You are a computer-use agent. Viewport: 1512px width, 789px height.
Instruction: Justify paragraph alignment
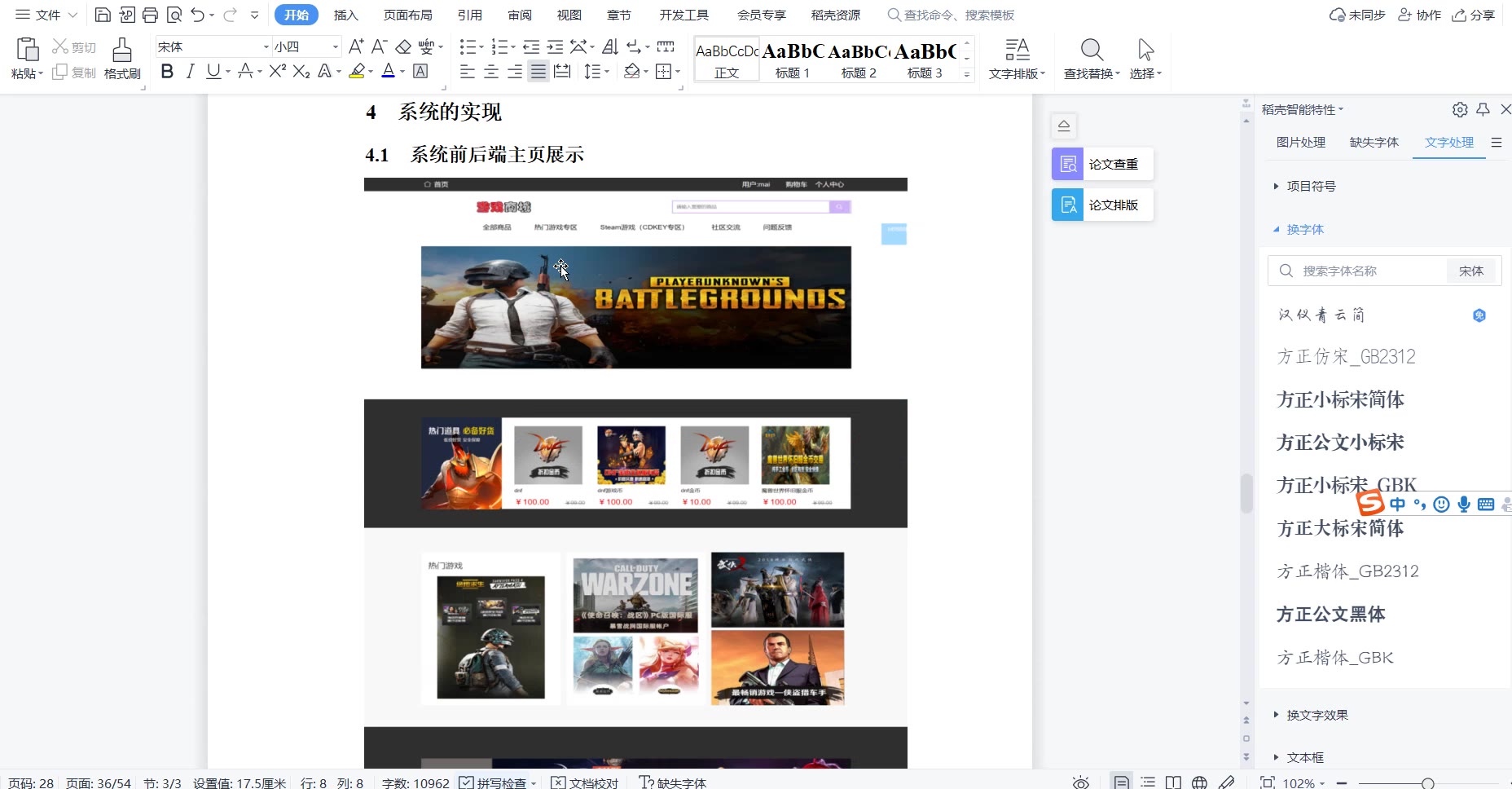click(x=538, y=72)
